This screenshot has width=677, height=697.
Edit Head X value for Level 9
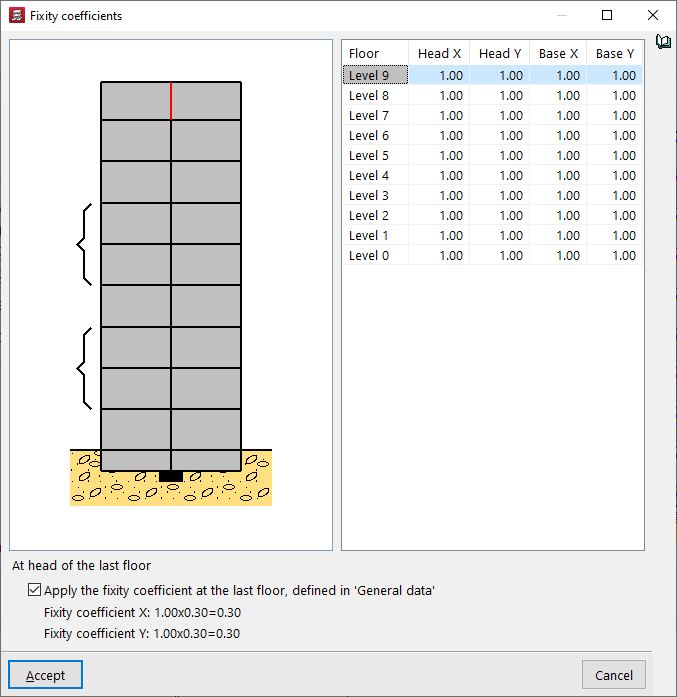tap(439, 75)
